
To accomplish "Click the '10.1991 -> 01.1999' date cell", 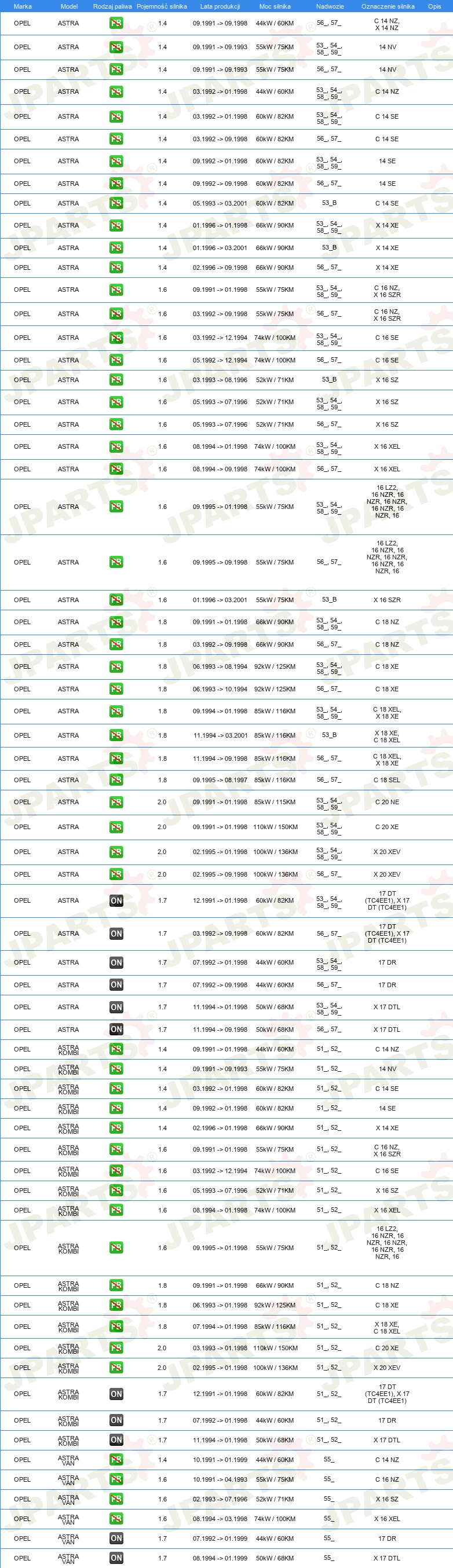I will [x=220, y=1460].
